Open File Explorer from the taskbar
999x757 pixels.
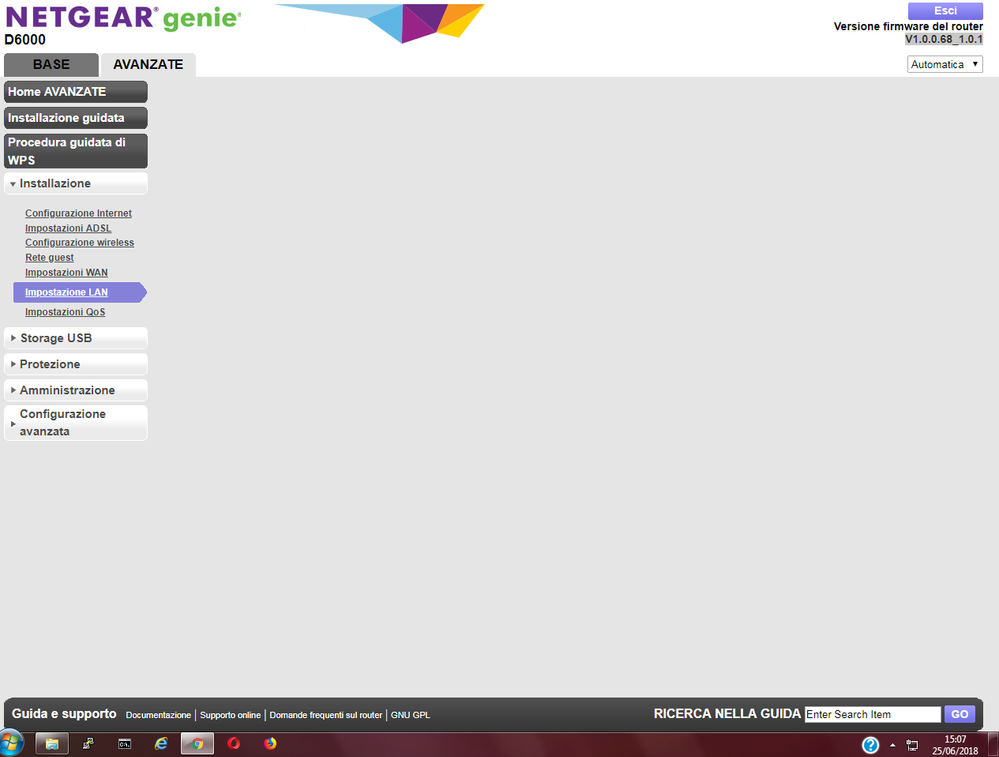(52, 744)
